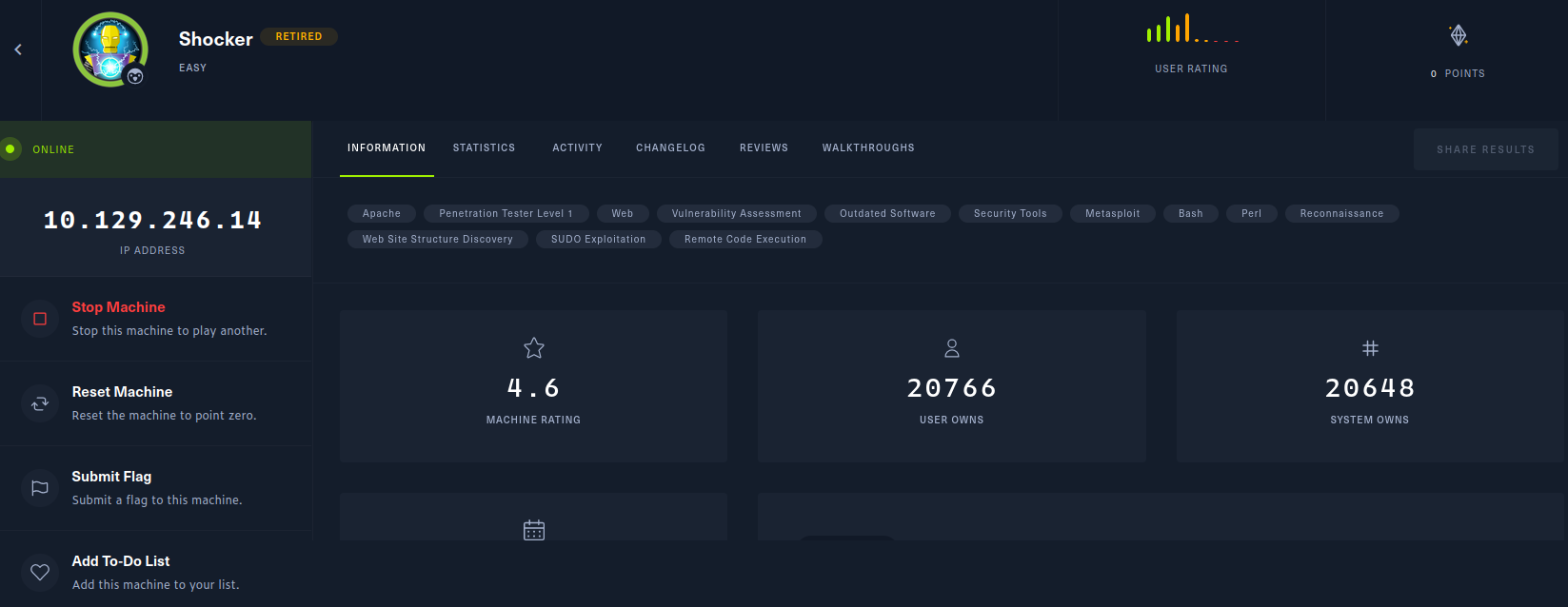
Task: Click the calendar icon in bottom card
Action: [x=534, y=530]
